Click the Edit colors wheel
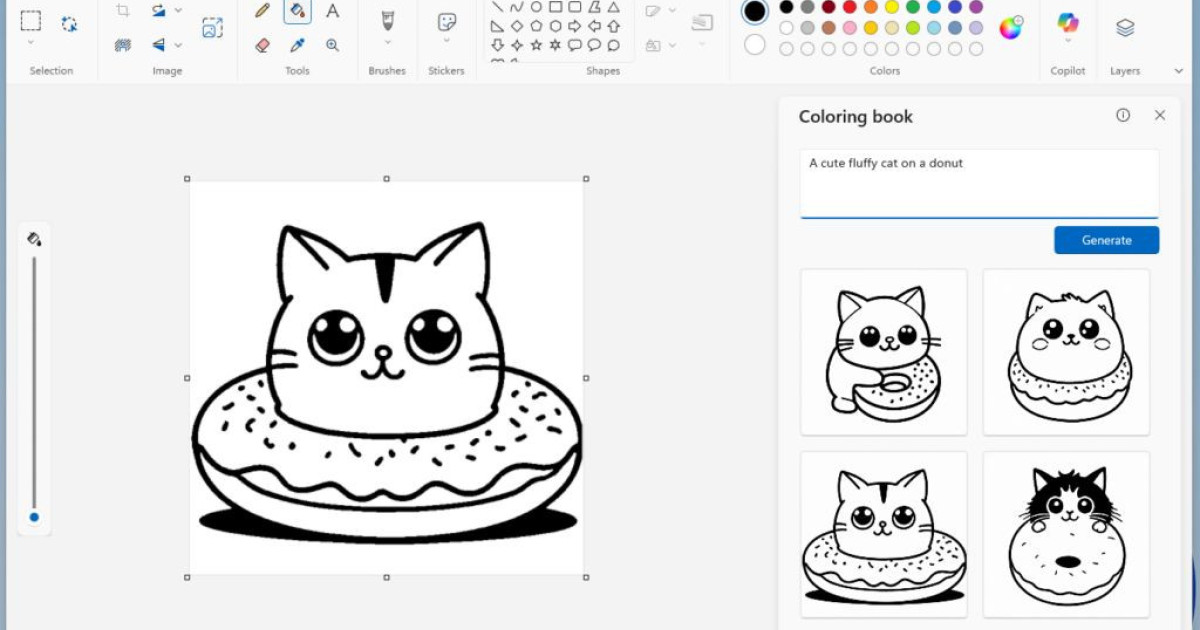 pos(1011,28)
